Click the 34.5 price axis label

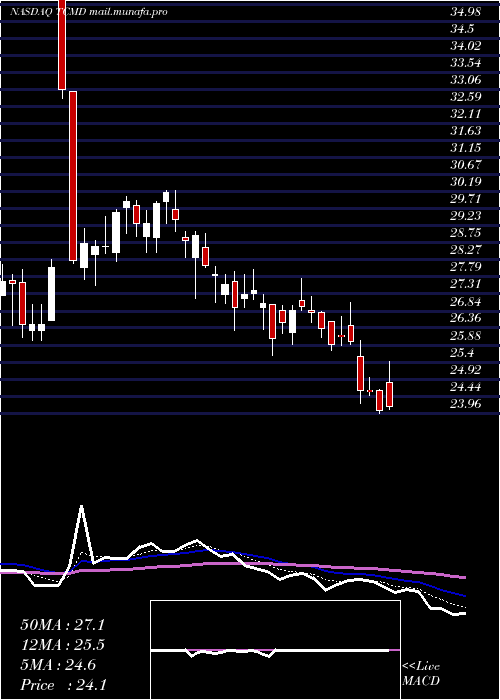click(462, 29)
